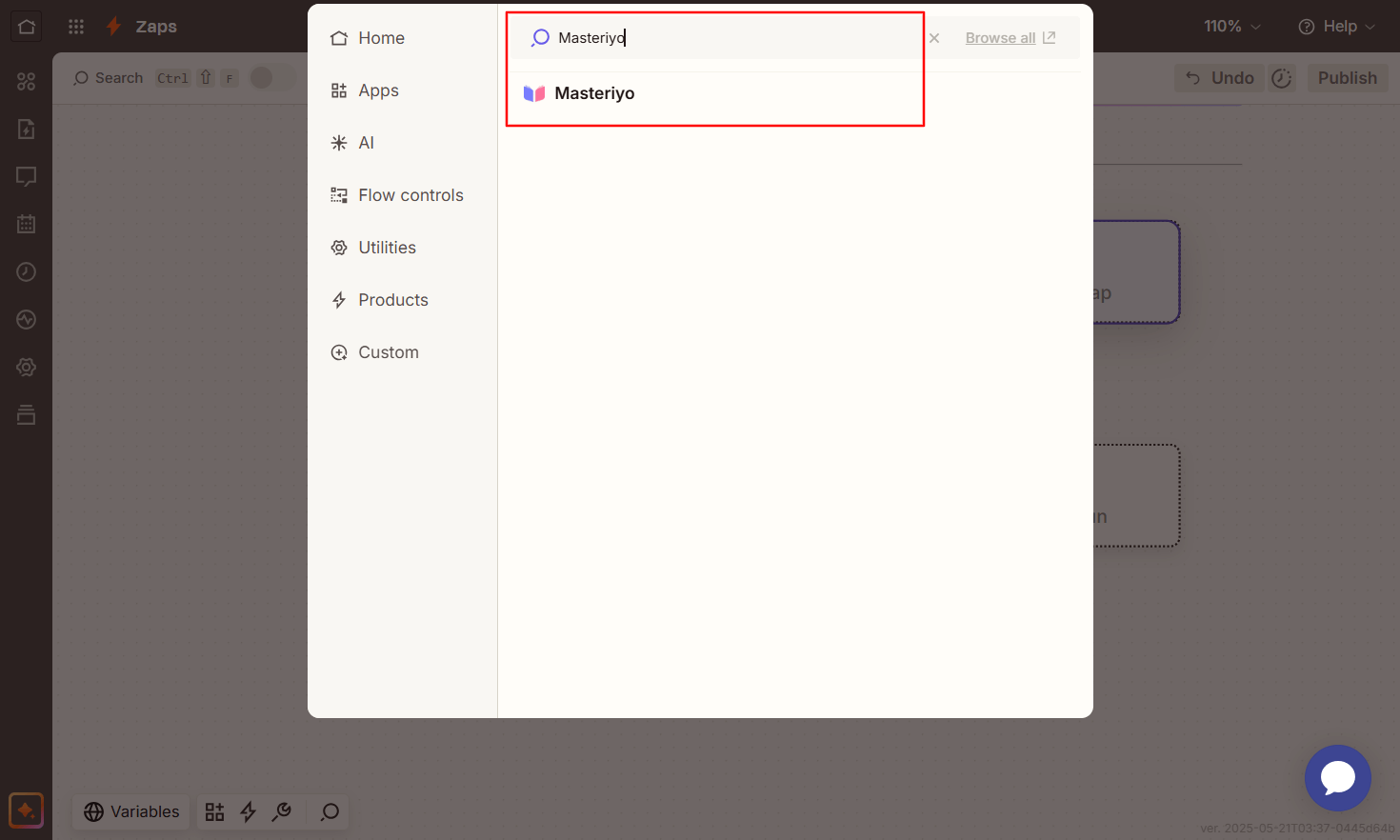The image size is (1400, 840).
Task: Open the lightning-bolt file icon in the left sidebar
Action: click(x=27, y=130)
